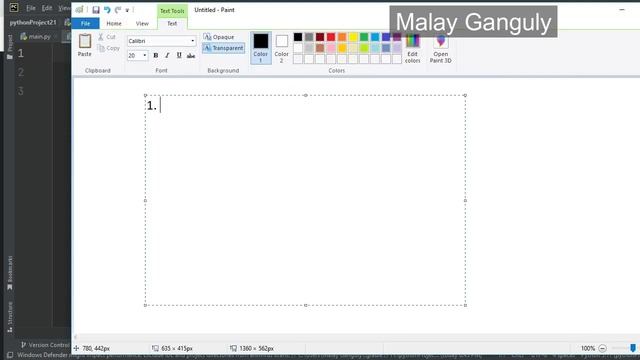Select Color 2 background button

point(281,48)
